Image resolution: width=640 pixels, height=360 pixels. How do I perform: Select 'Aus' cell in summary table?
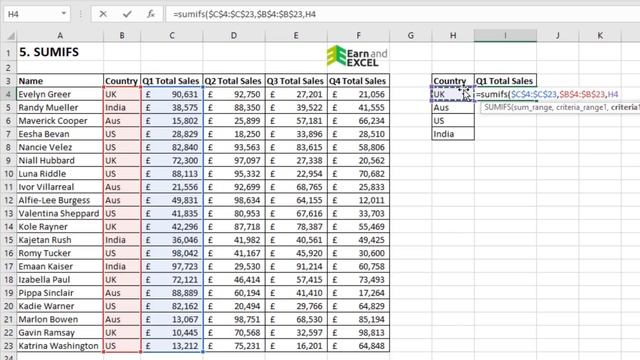(x=453, y=107)
